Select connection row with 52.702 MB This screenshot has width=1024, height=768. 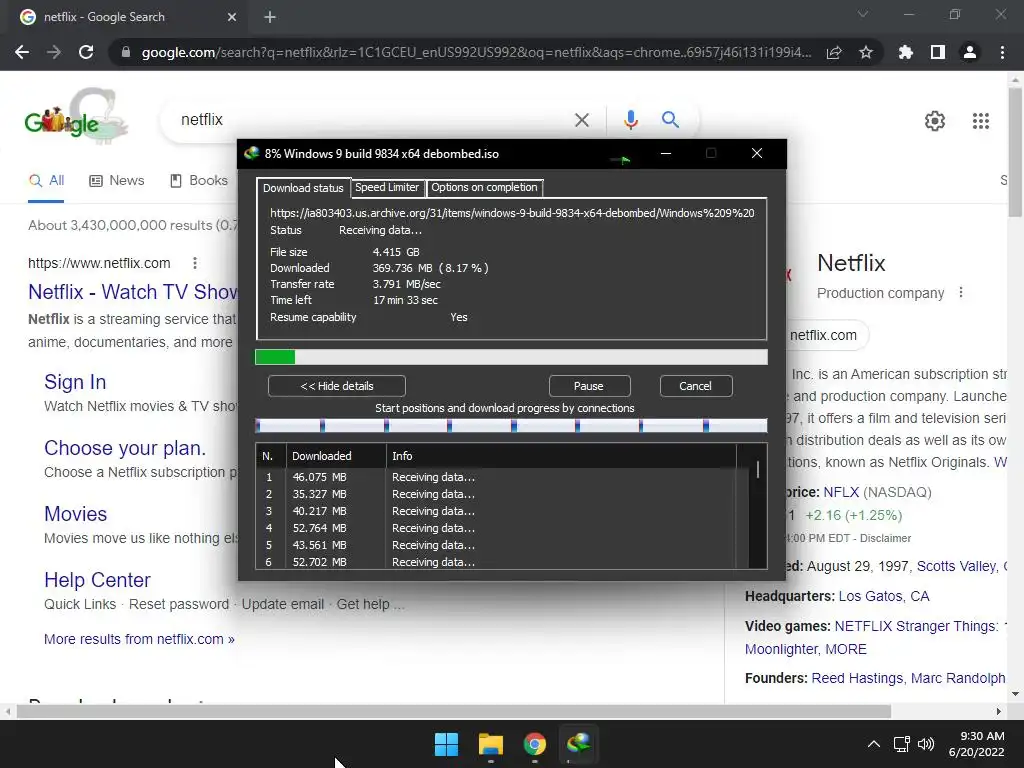[x=496, y=562]
